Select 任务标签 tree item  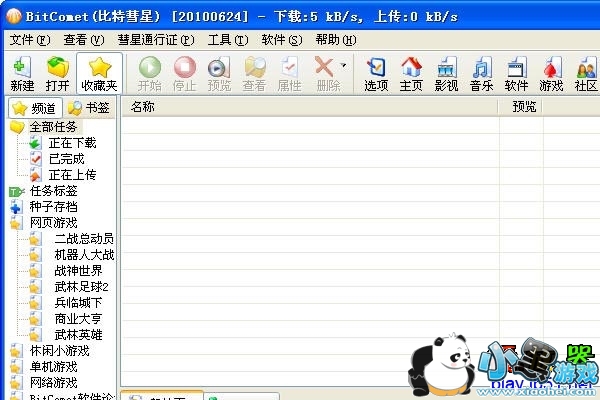(x=54, y=191)
